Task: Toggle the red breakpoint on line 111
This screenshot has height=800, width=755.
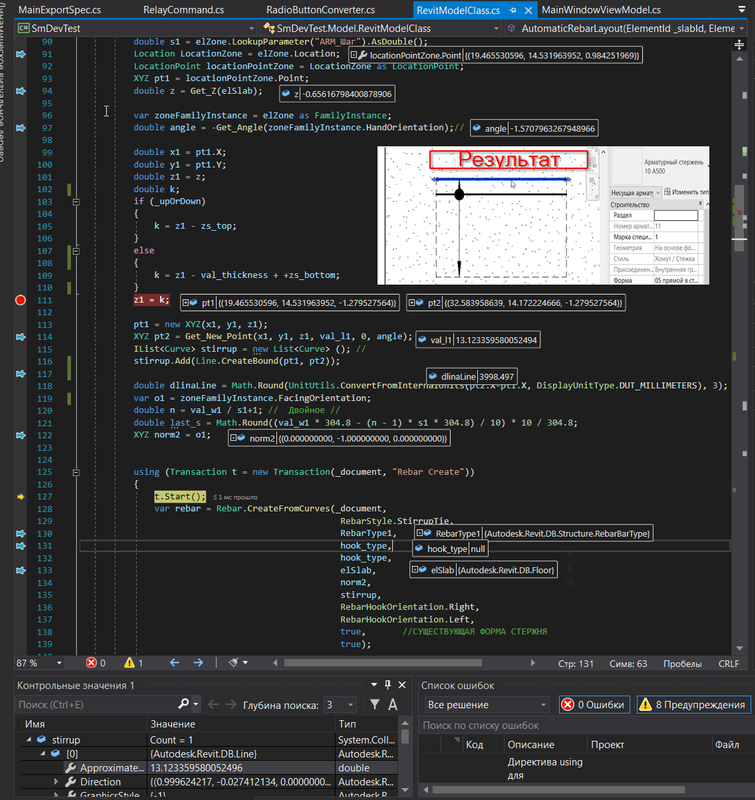Action: pyautogui.click(x=20, y=300)
